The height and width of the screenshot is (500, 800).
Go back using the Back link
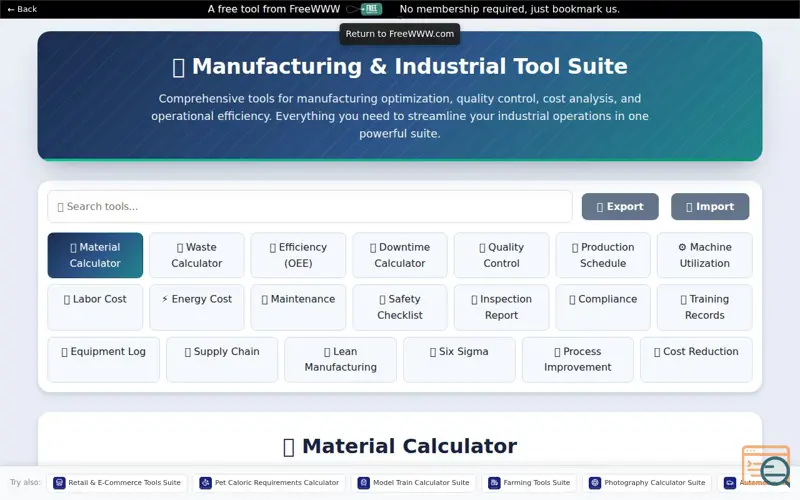[22, 9]
